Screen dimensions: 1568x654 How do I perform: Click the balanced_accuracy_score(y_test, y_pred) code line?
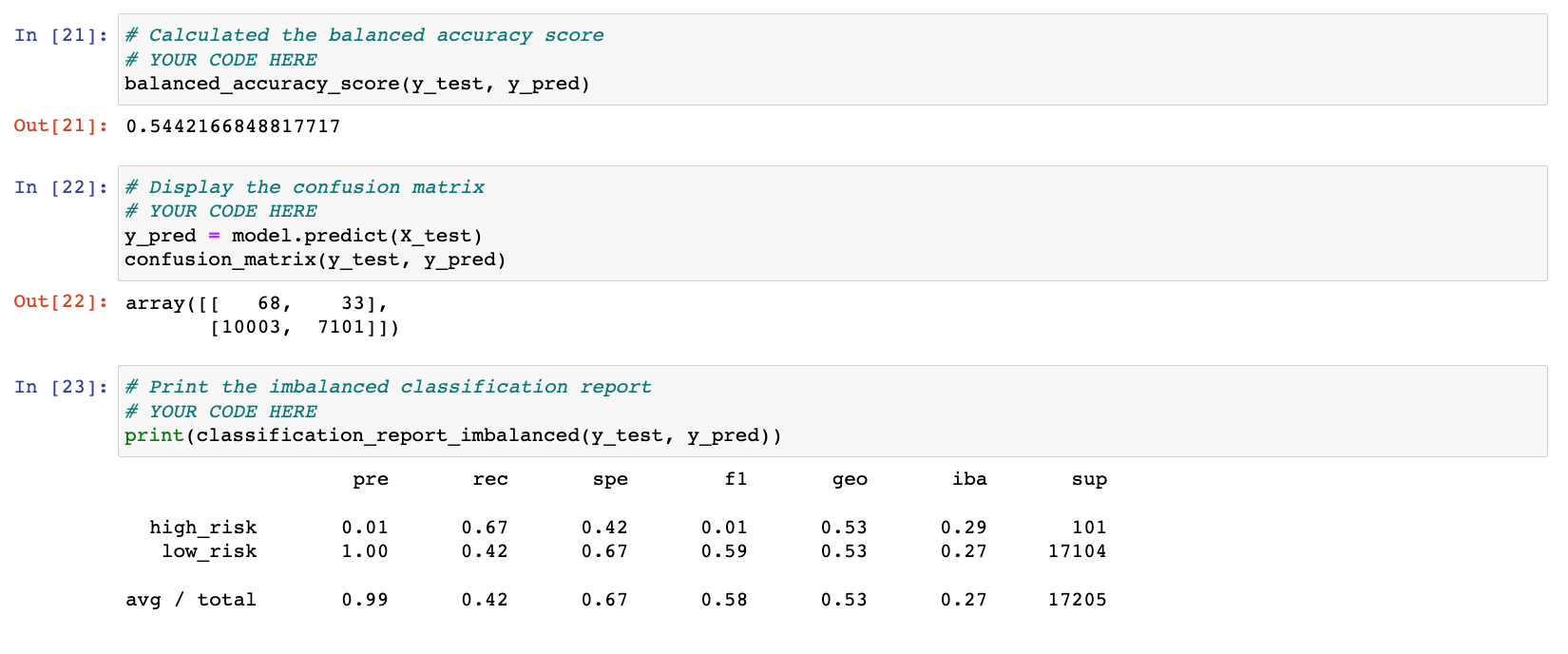click(x=357, y=84)
